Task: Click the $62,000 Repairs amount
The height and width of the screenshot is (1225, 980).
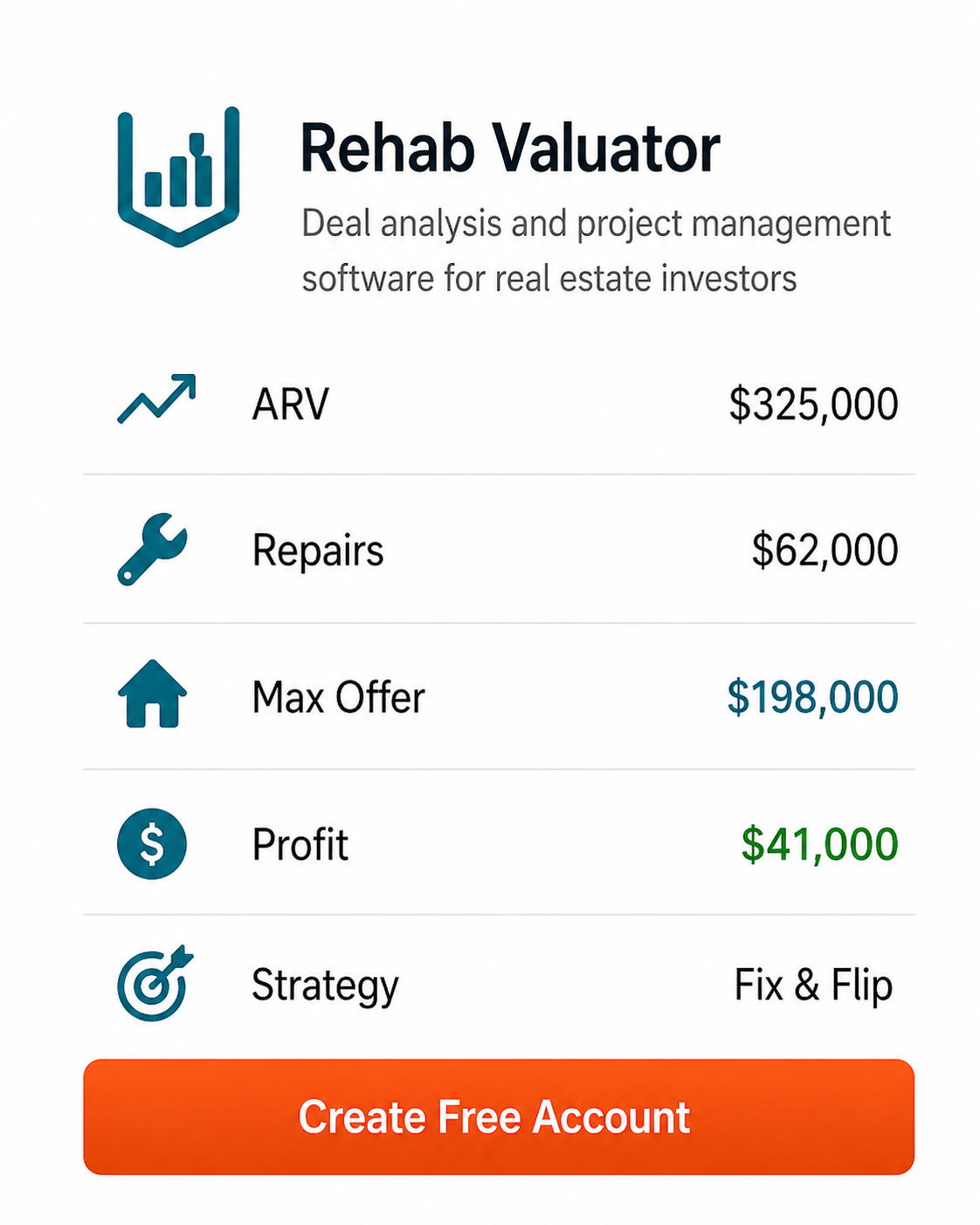Action: pos(825,550)
